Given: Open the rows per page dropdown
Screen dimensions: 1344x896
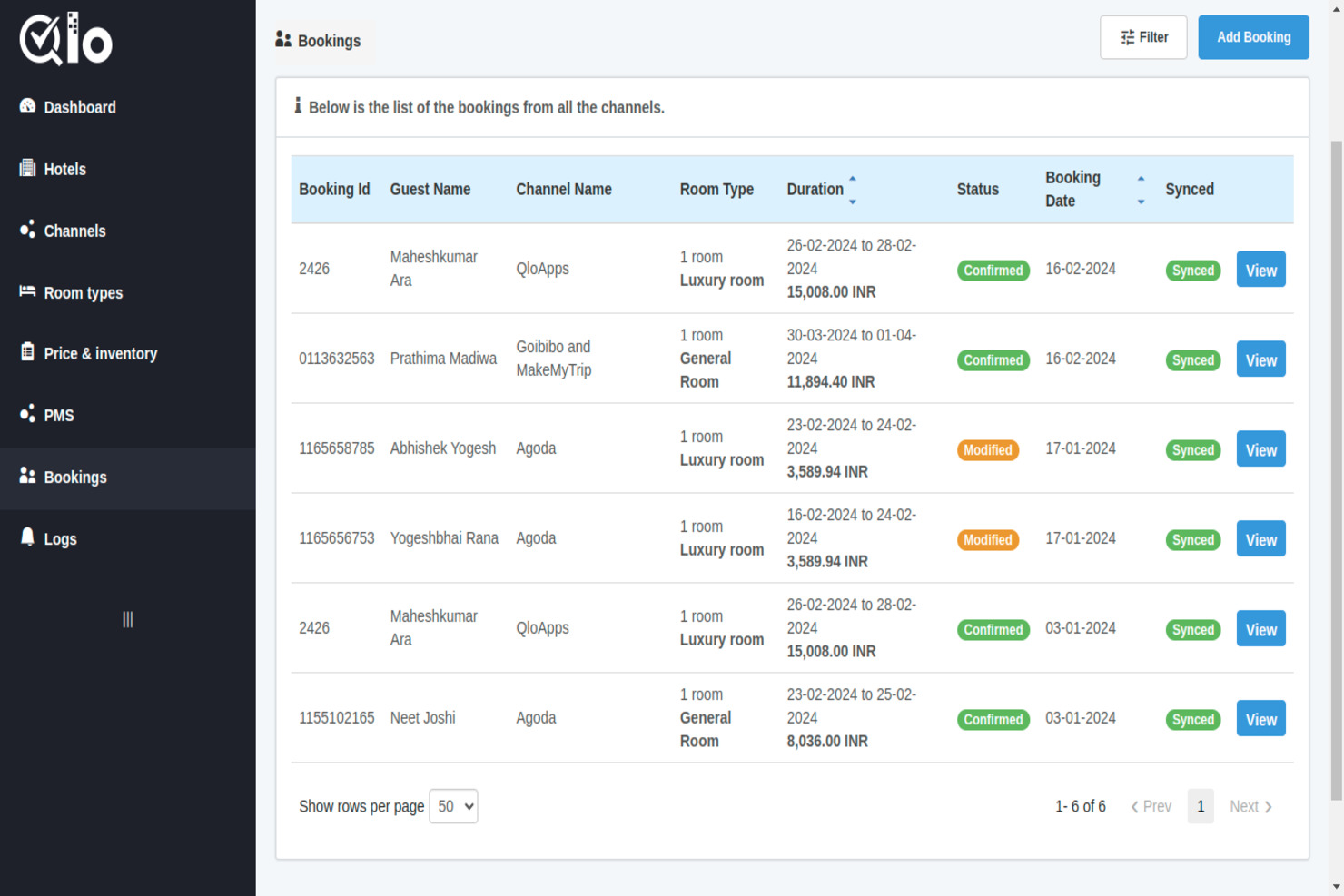Looking at the screenshot, I should point(453,806).
